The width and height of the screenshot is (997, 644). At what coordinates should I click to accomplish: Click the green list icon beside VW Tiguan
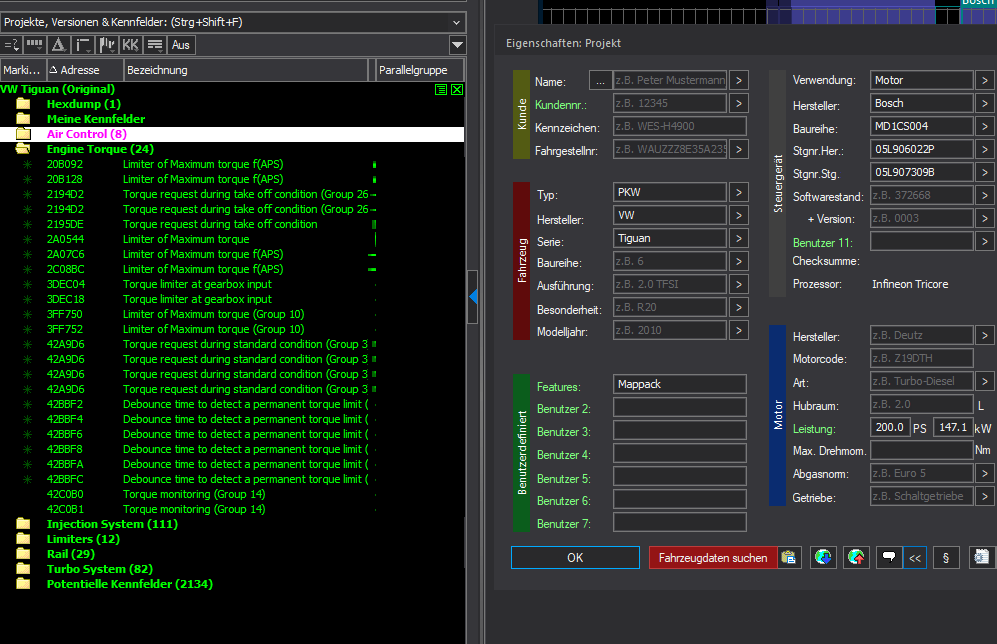coord(441,90)
